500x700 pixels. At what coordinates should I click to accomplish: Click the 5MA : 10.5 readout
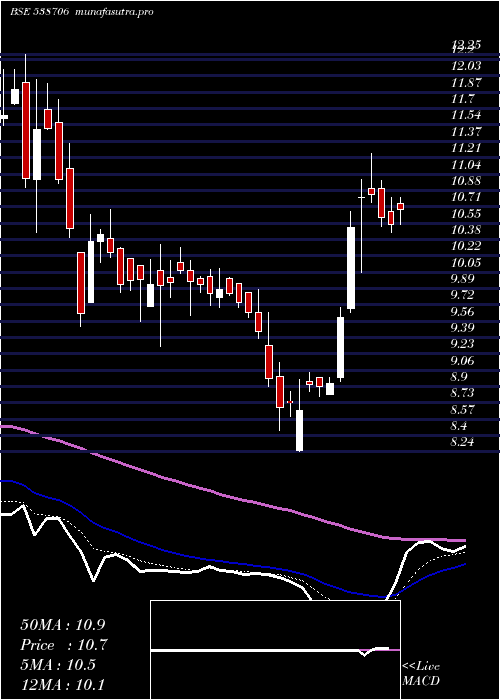pos(58,665)
